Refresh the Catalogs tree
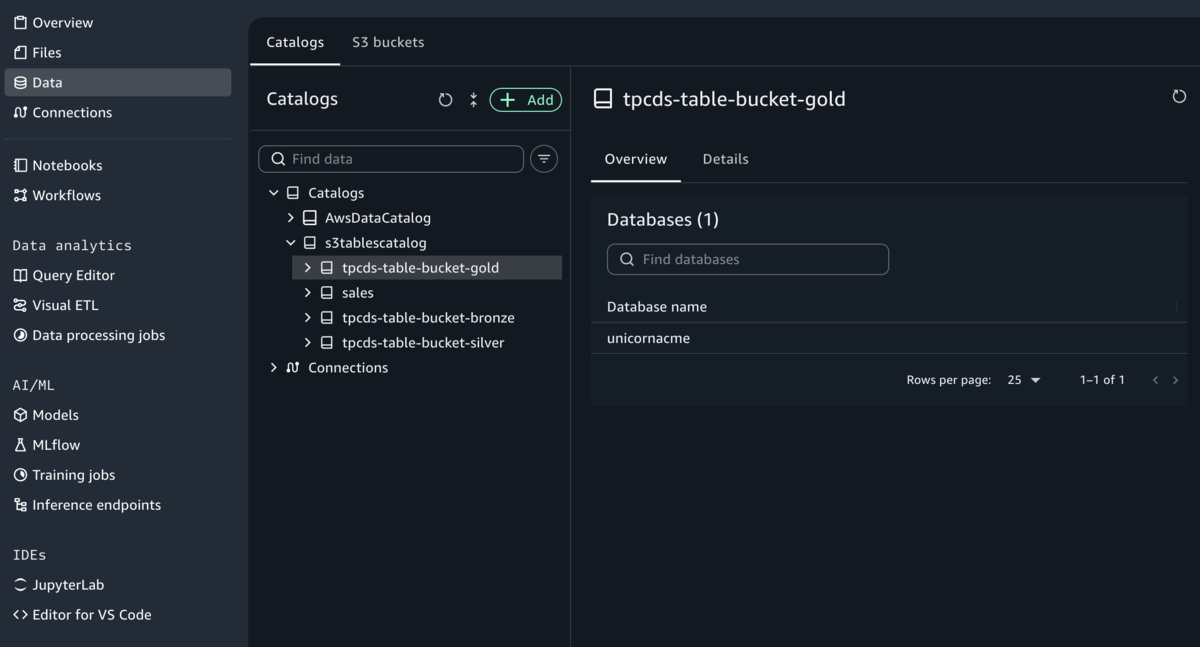The image size is (1200, 647). click(x=446, y=100)
